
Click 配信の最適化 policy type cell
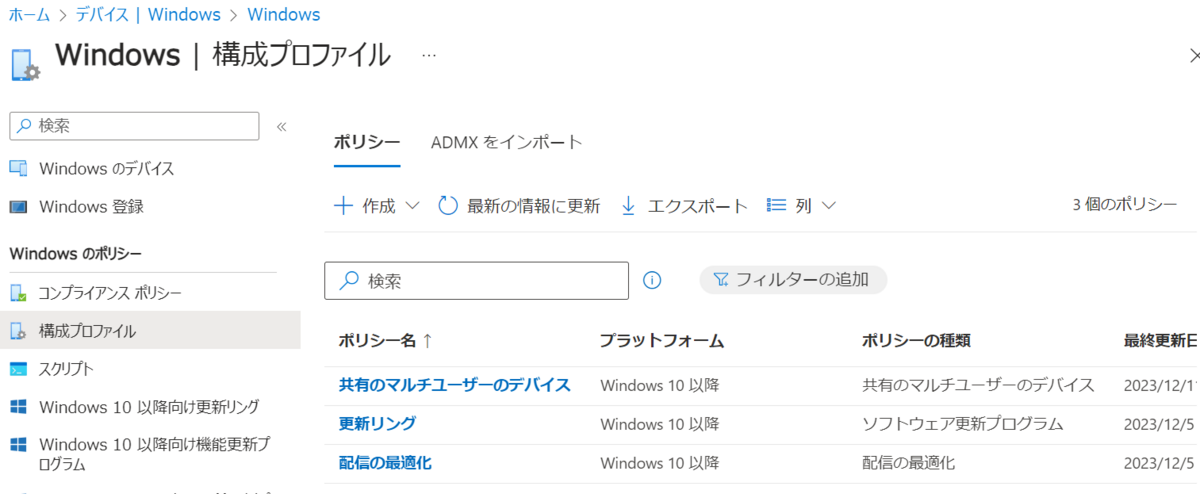coord(909,463)
